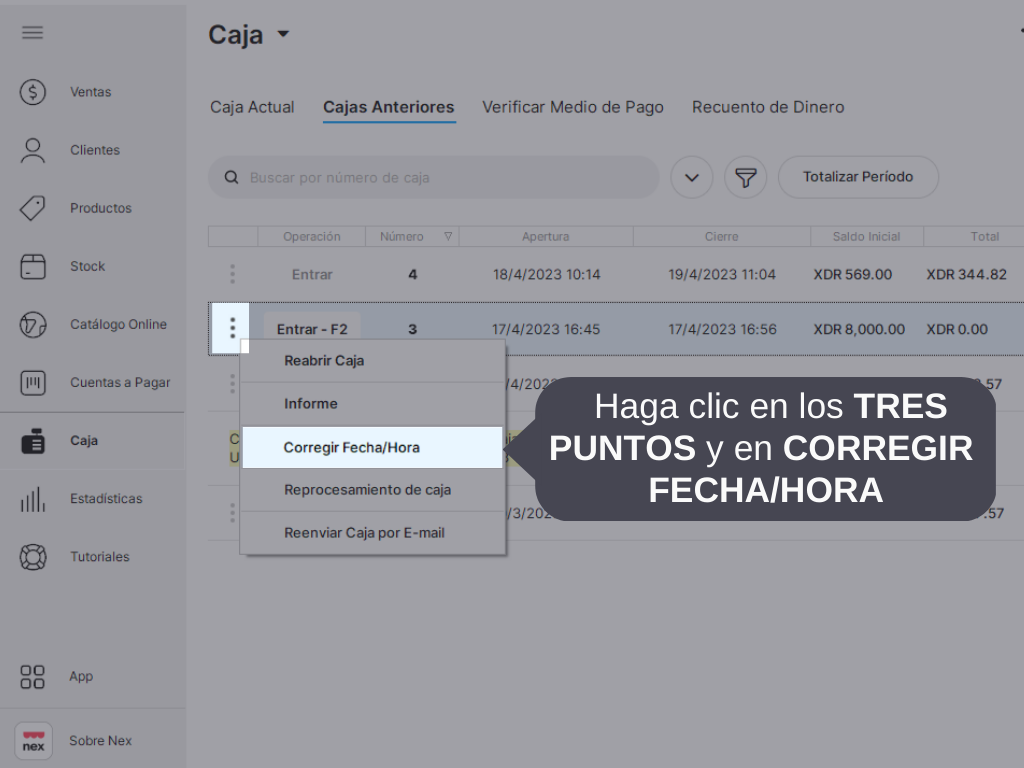The height and width of the screenshot is (768, 1024).
Task: Switch to Recuento de Dinero tab
Action: pyautogui.click(x=767, y=107)
